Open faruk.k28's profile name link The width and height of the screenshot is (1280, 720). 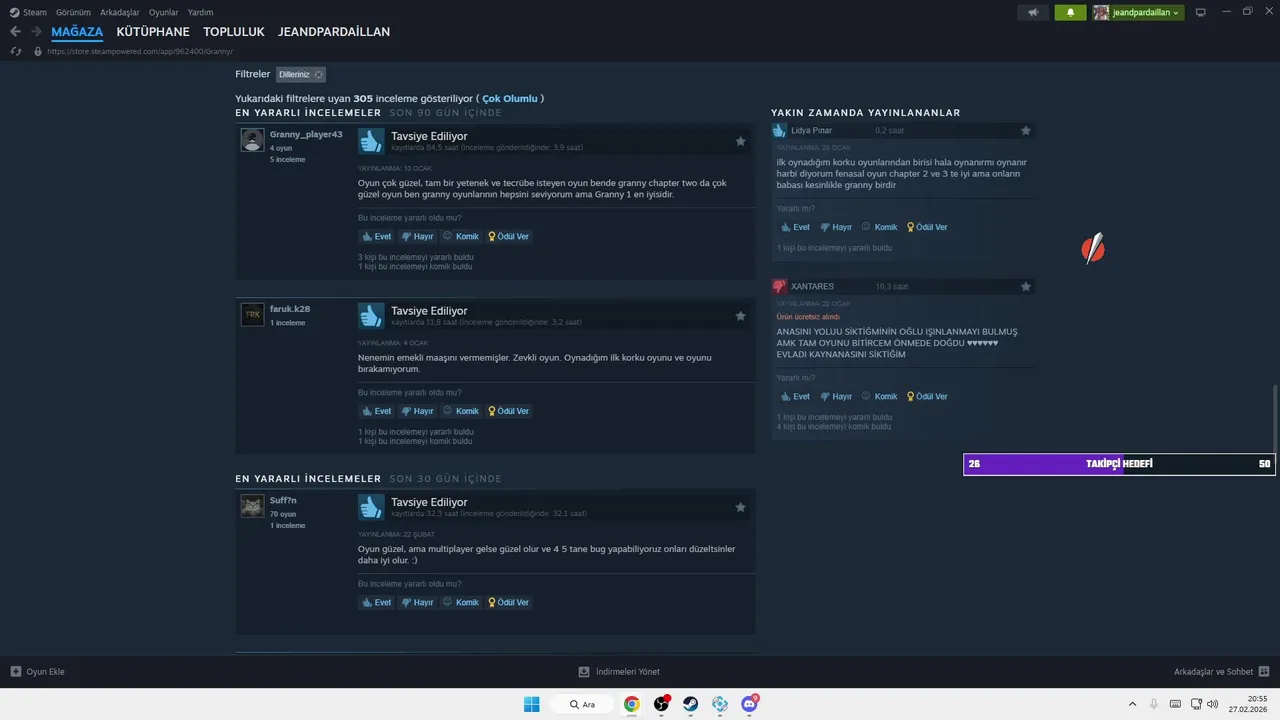tap(290, 309)
